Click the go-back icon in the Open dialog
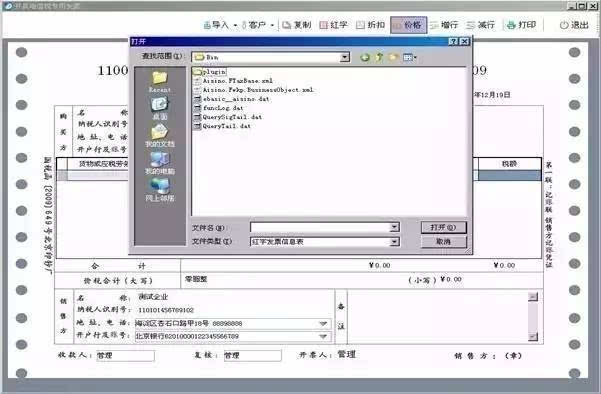The image size is (601, 394). (365, 57)
